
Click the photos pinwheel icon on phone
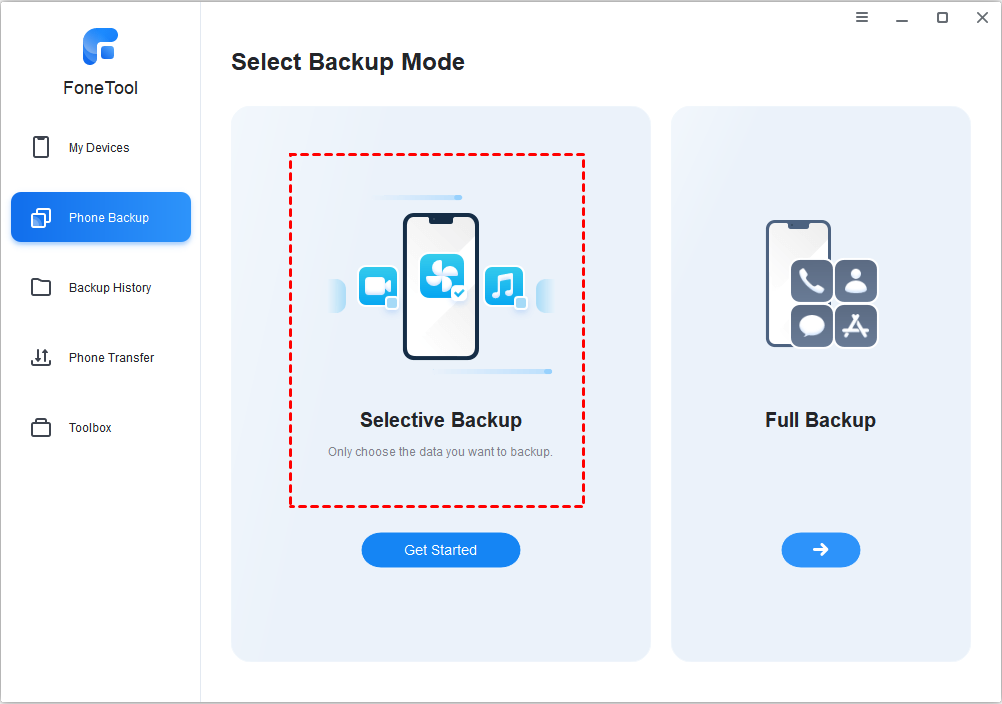(441, 275)
